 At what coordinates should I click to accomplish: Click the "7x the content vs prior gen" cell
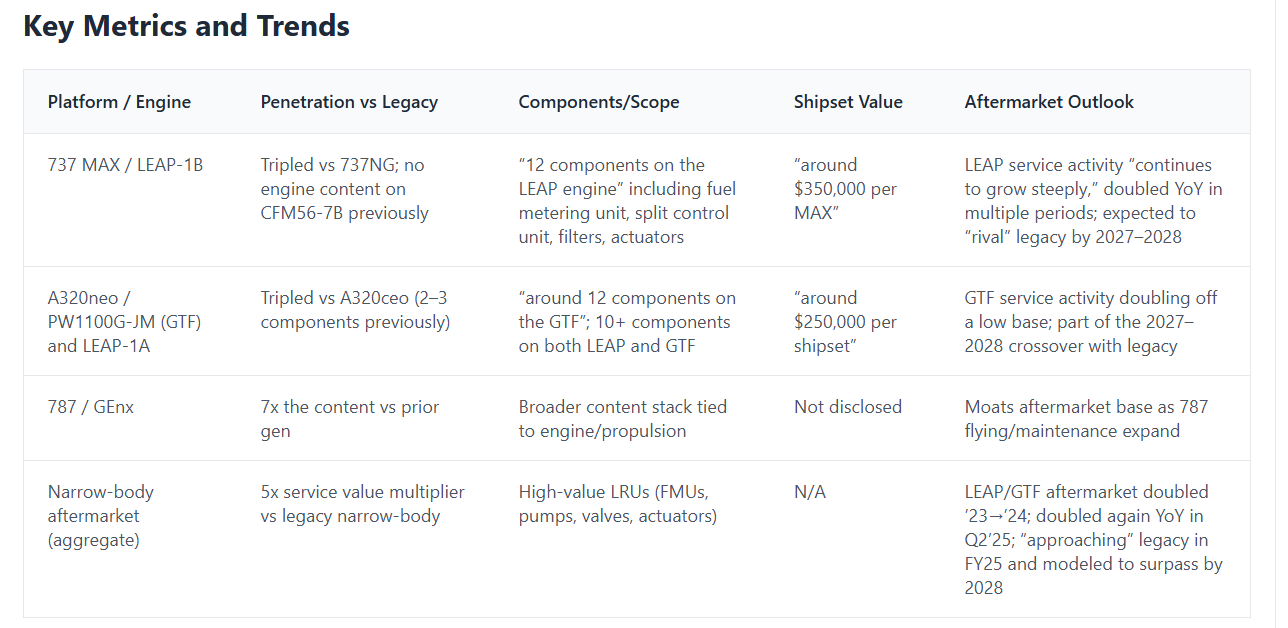pos(349,419)
